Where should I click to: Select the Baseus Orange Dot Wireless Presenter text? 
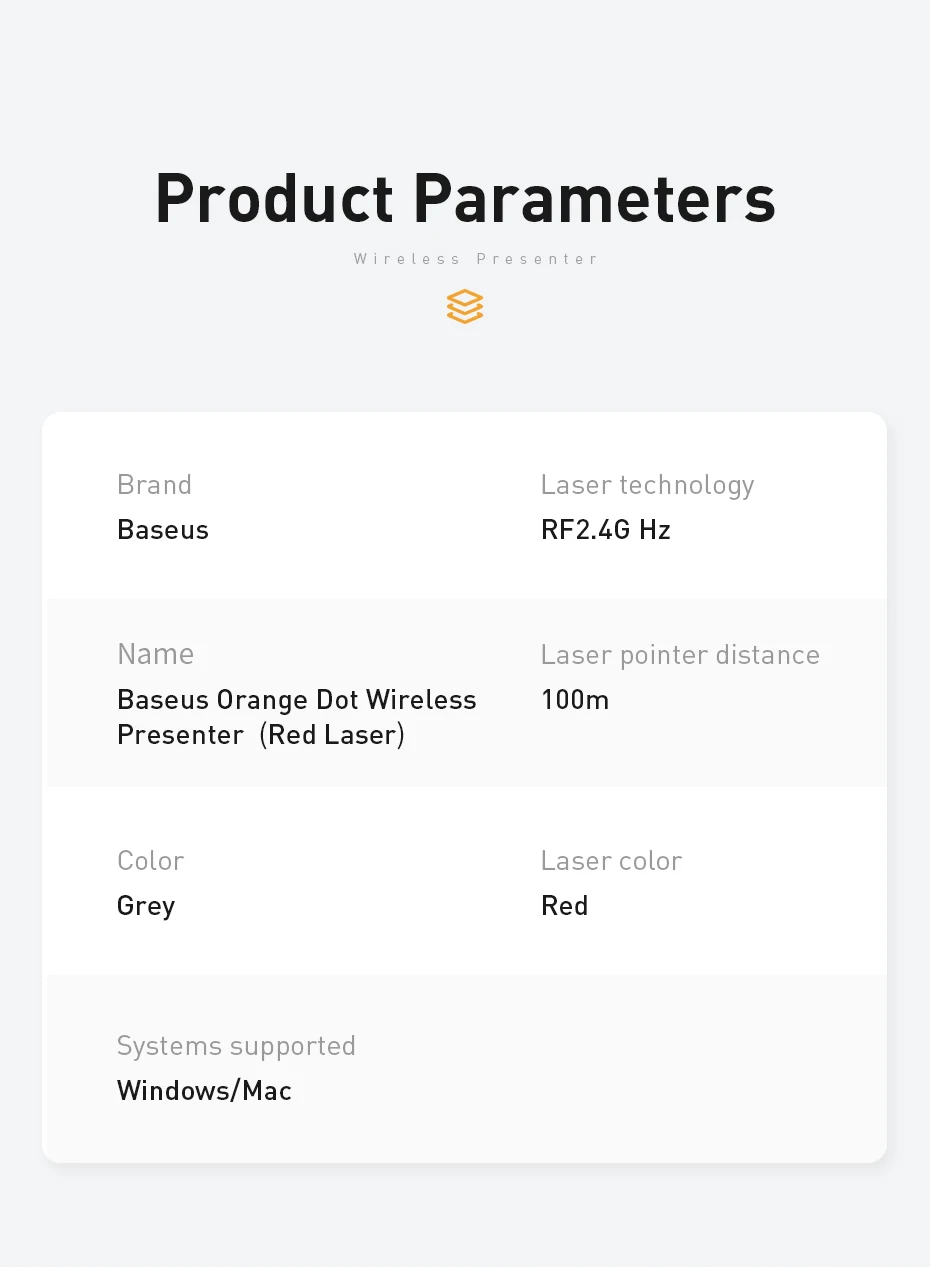[296, 700]
